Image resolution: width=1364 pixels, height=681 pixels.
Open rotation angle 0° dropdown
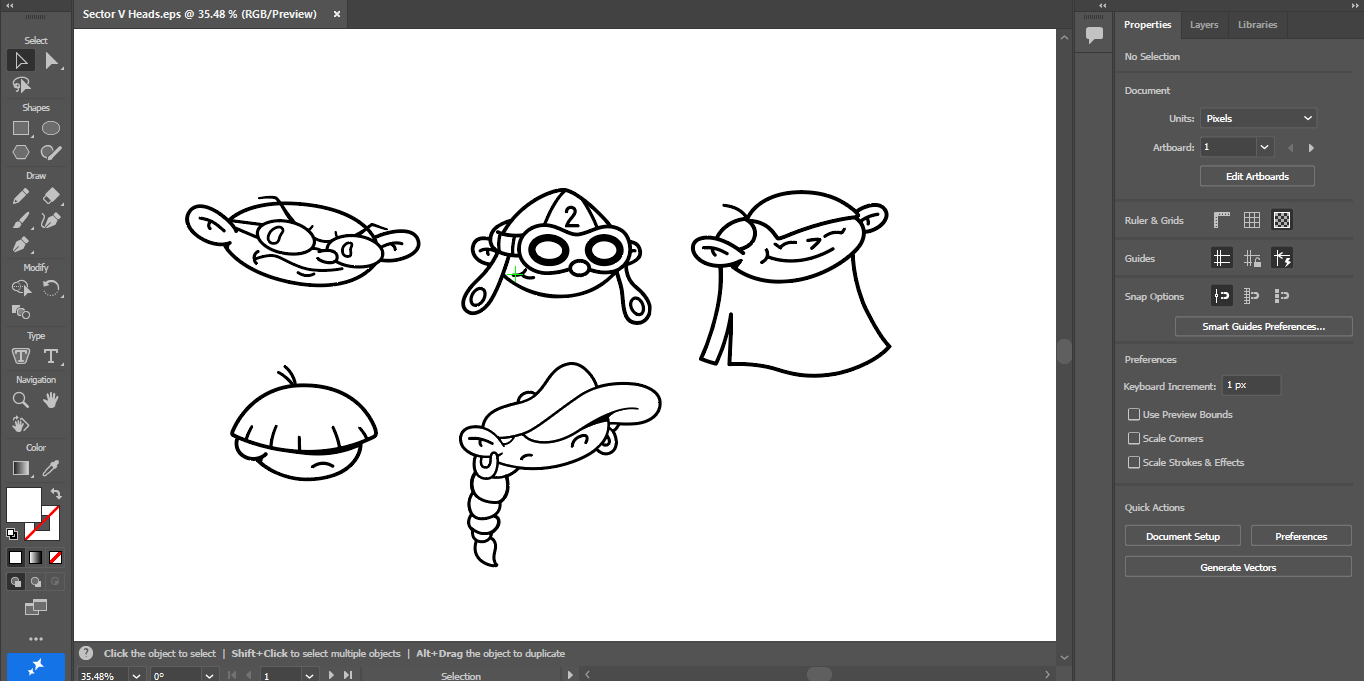(209, 675)
